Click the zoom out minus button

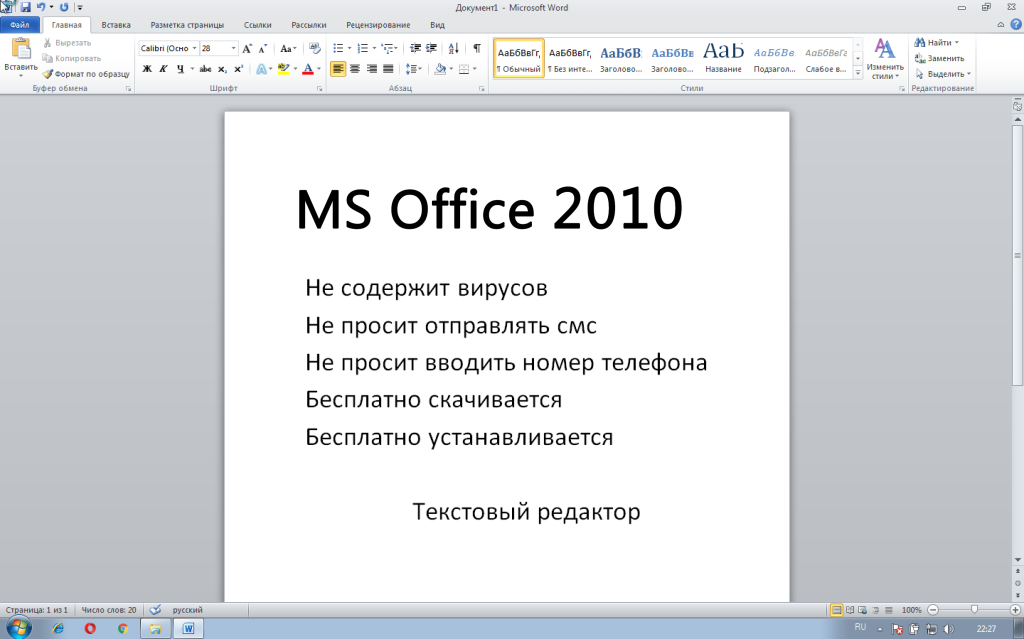[933, 610]
